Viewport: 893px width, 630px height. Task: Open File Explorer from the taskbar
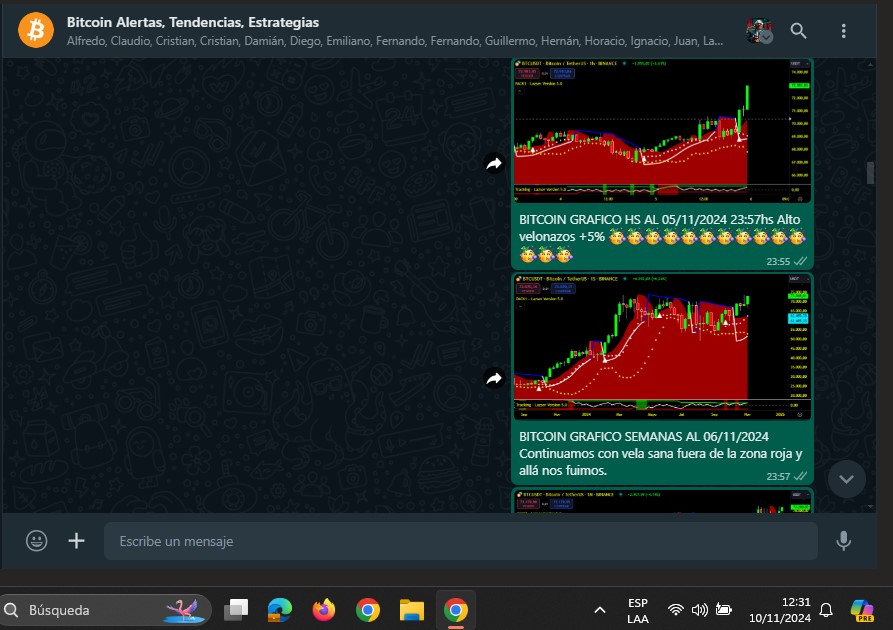pos(411,609)
